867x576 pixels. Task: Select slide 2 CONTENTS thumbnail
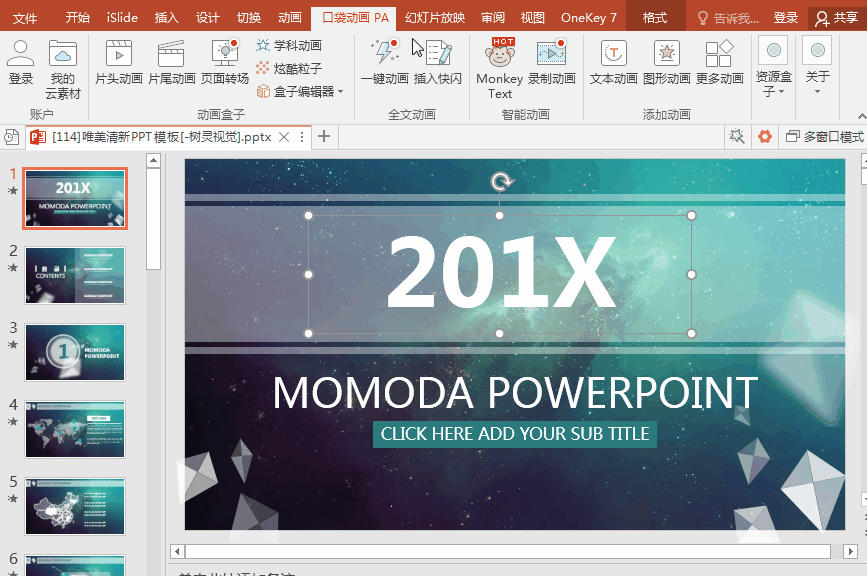[x=75, y=275]
